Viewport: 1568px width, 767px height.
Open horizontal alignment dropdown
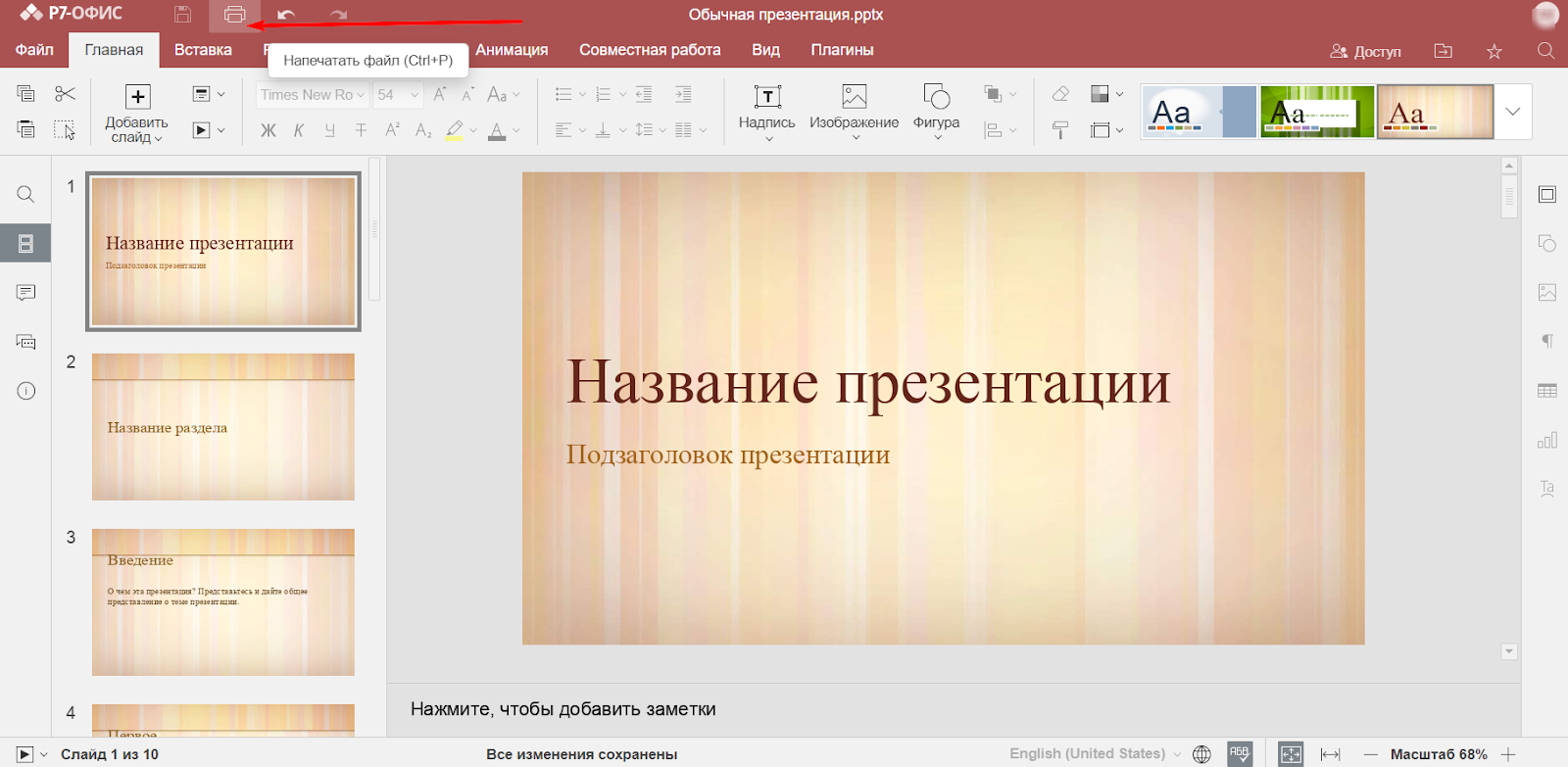(570, 130)
